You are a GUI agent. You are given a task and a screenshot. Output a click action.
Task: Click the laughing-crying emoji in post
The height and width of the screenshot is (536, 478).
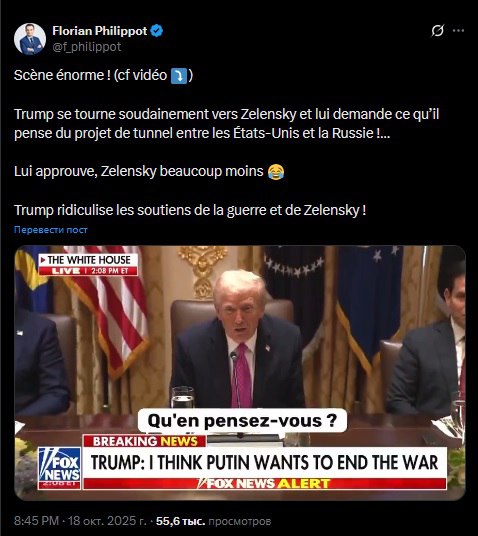[x=276, y=172]
